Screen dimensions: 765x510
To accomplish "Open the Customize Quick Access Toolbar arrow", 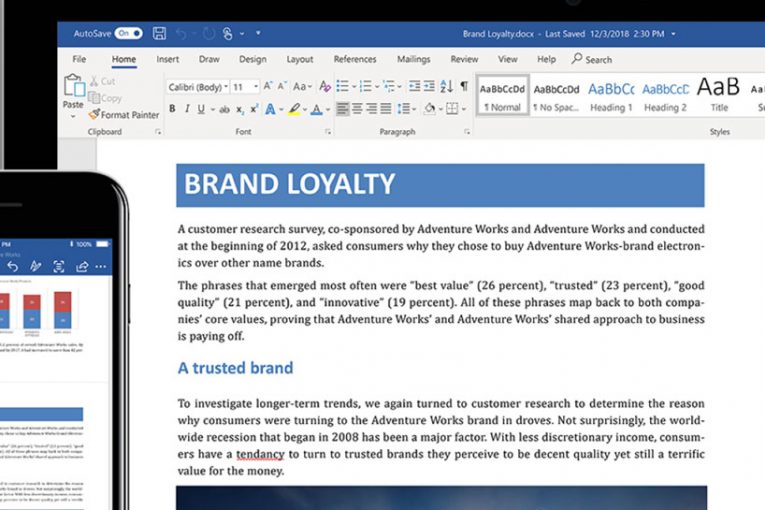I will 258,33.
